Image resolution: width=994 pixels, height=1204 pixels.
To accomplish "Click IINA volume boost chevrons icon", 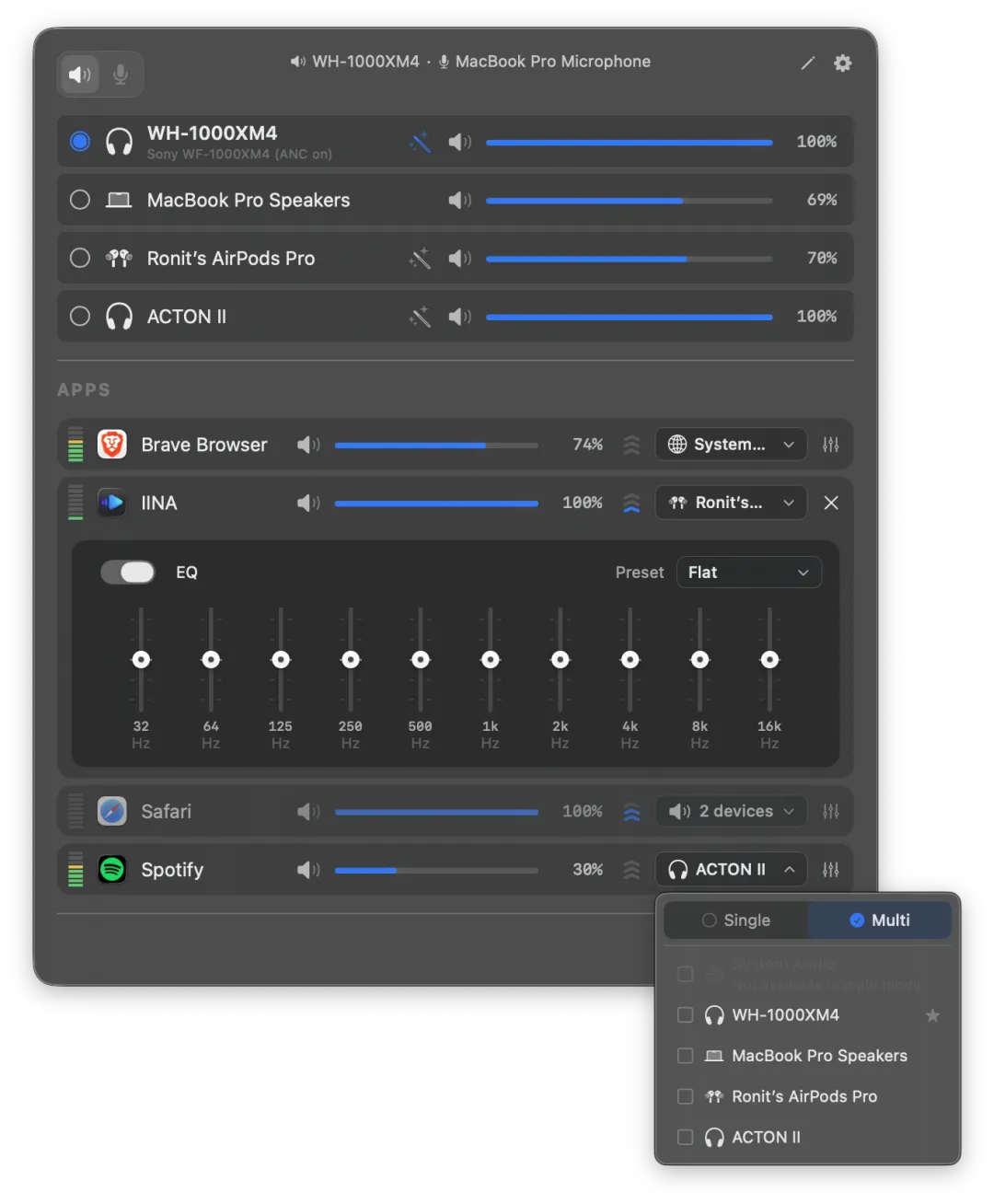I will point(631,503).
